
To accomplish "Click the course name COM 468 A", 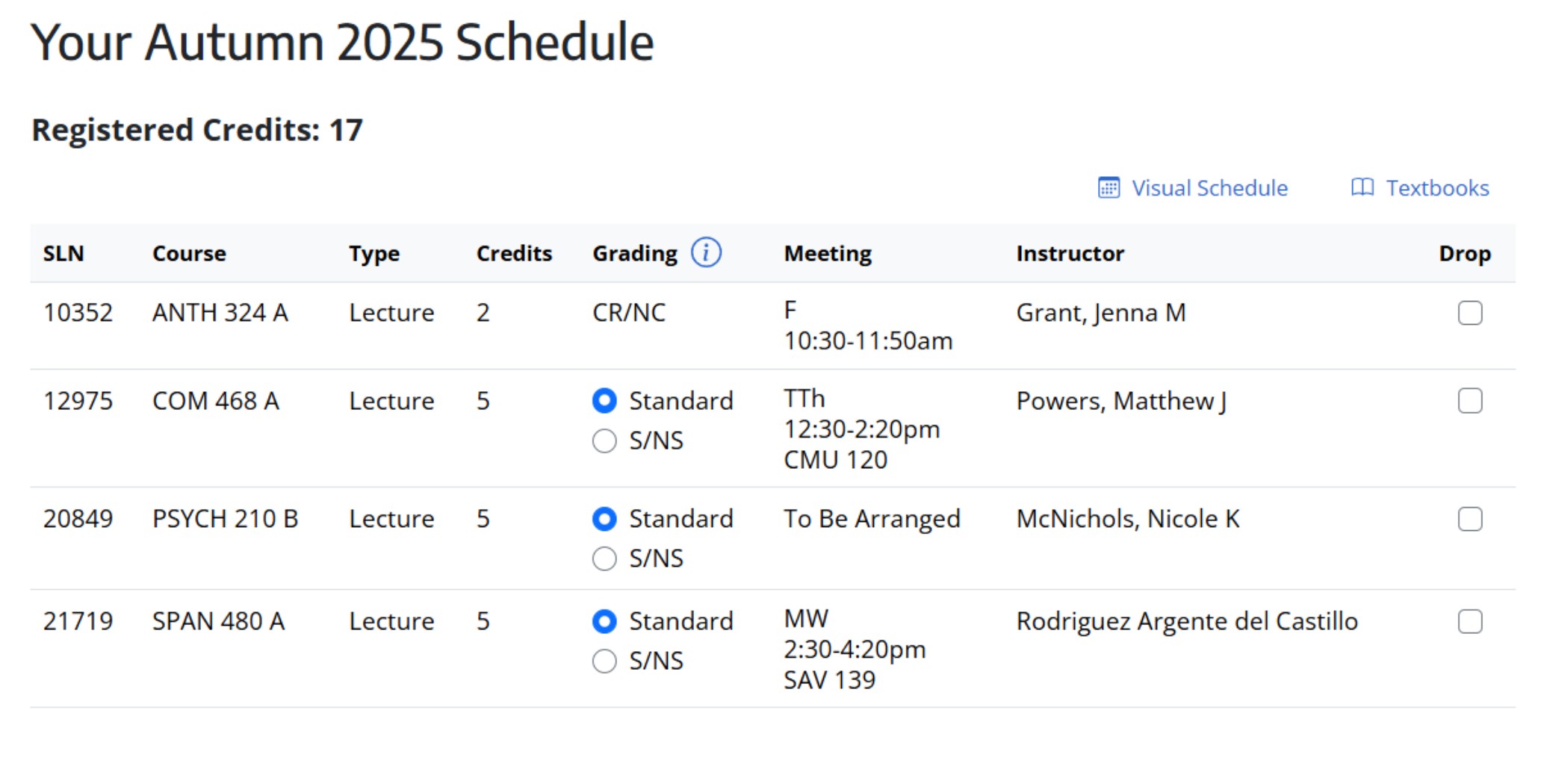I will click(216, 401).
